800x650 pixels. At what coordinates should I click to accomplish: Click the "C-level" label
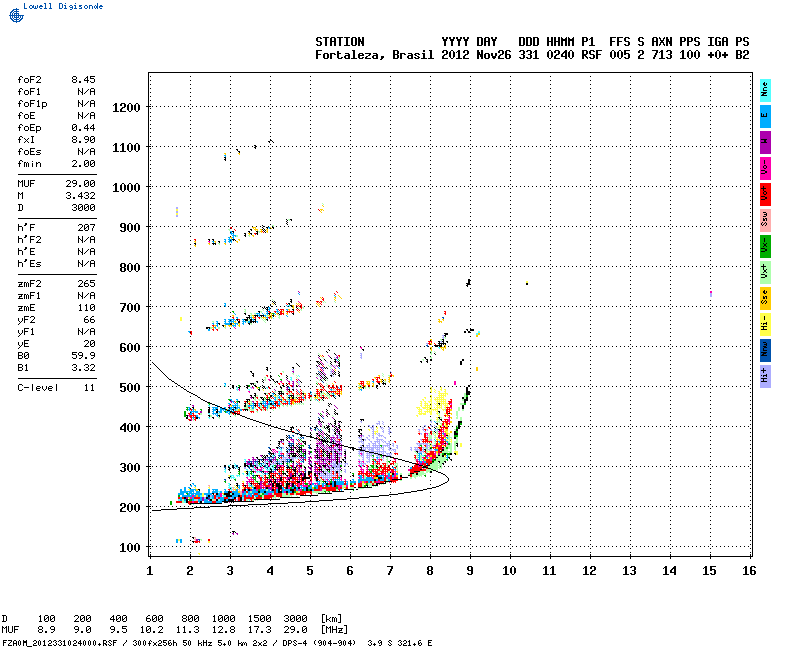click(x=38, y=388)
